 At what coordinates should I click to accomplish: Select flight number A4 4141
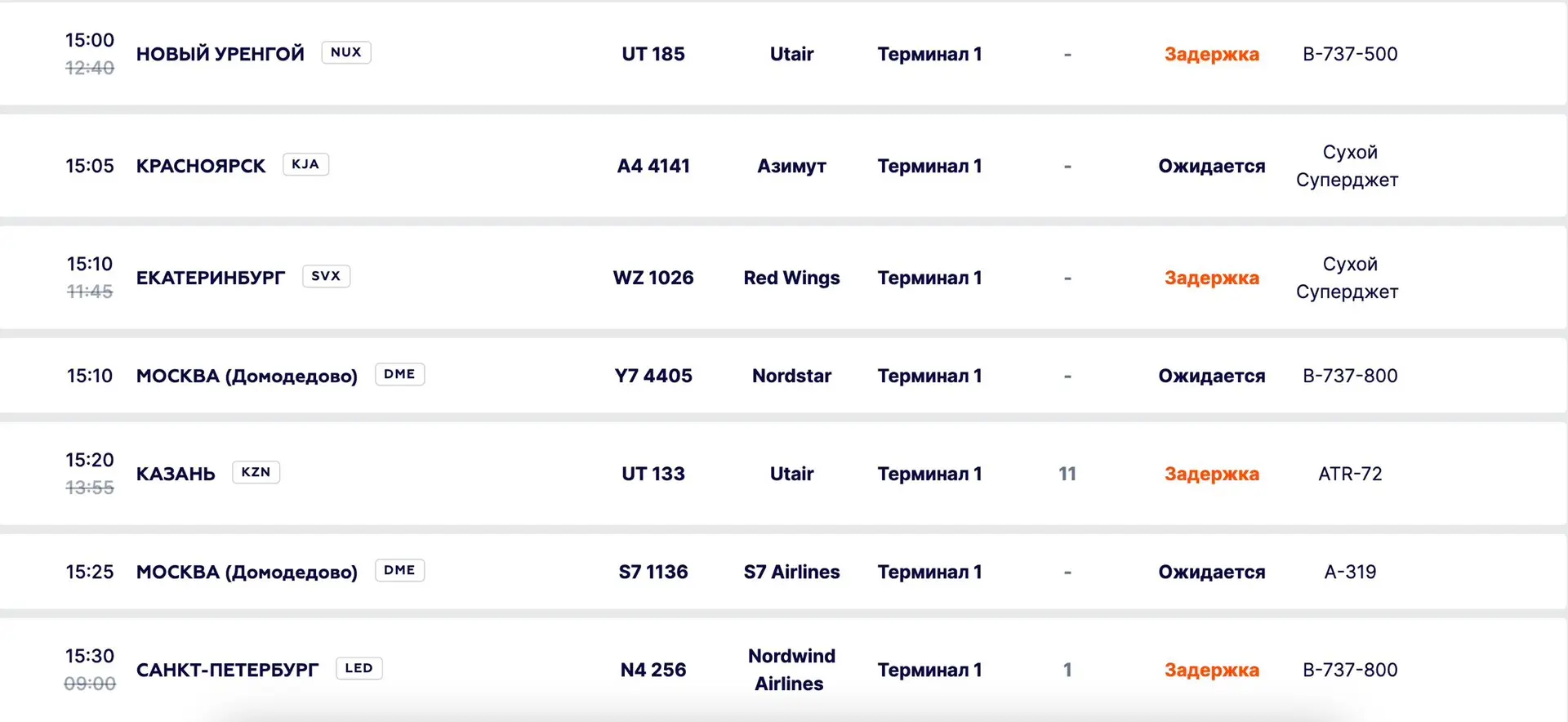pyautogui.click(x=653, y=166)
